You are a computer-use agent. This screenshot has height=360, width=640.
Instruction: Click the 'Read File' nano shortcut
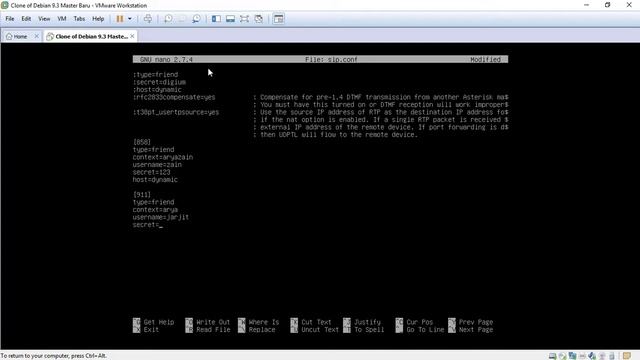(208, 329)
